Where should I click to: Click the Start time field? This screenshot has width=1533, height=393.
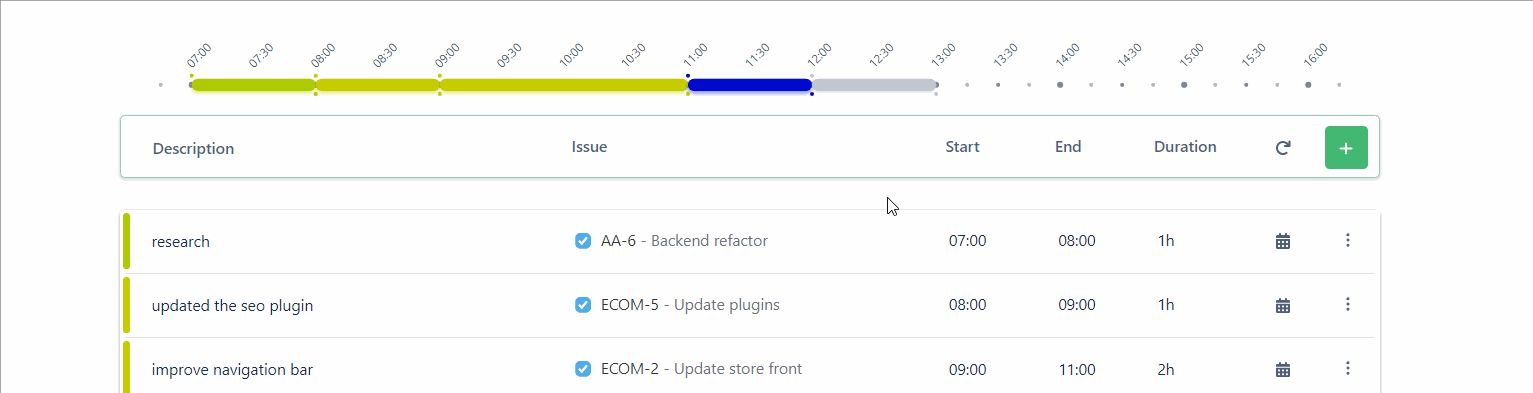point(963,147)
